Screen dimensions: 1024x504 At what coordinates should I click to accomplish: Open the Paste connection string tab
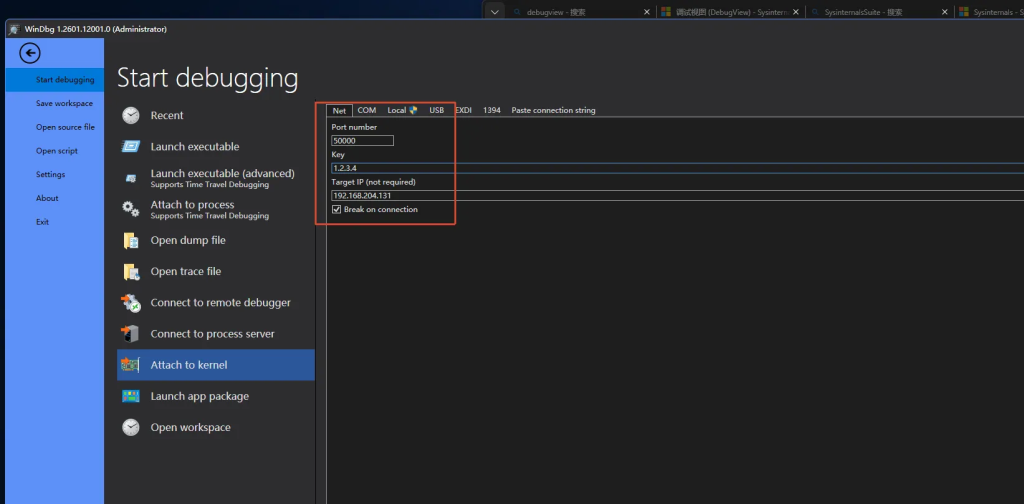coord(553,110)
